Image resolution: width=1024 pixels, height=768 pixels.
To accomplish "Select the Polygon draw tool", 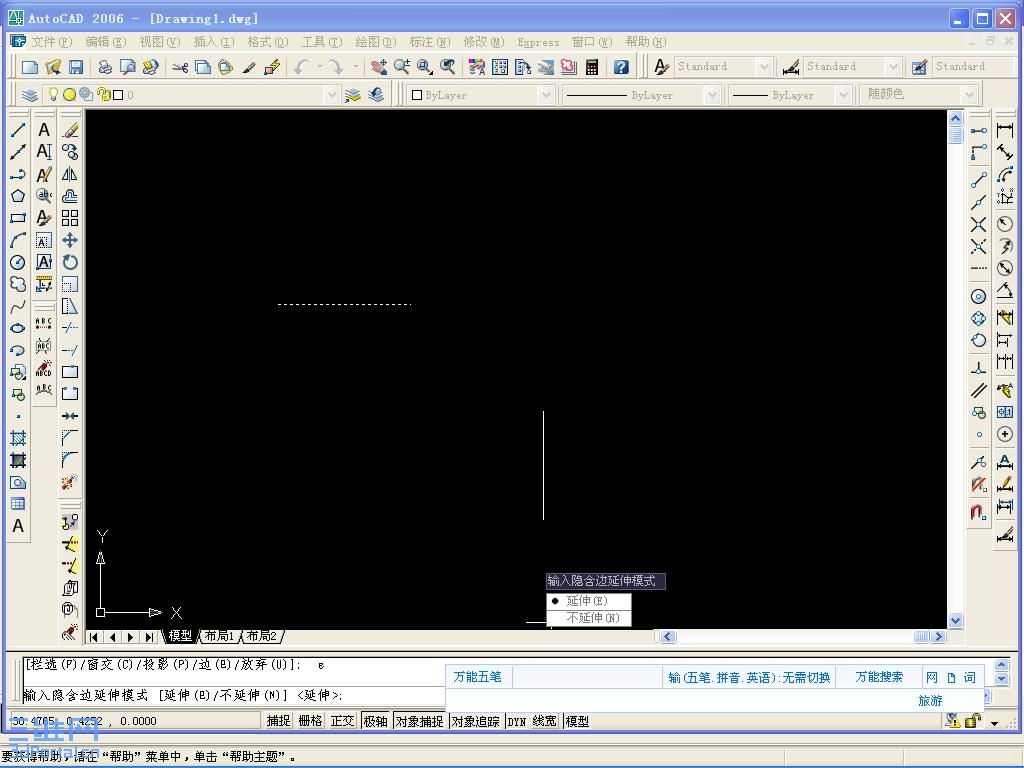I will pos(18,196).
